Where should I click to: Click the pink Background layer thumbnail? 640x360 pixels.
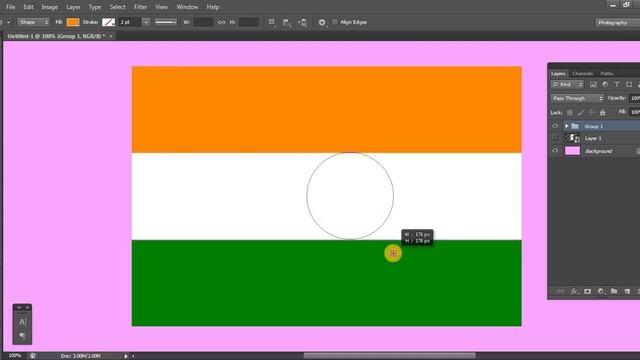pyautogui.click(x=572, y=151)
